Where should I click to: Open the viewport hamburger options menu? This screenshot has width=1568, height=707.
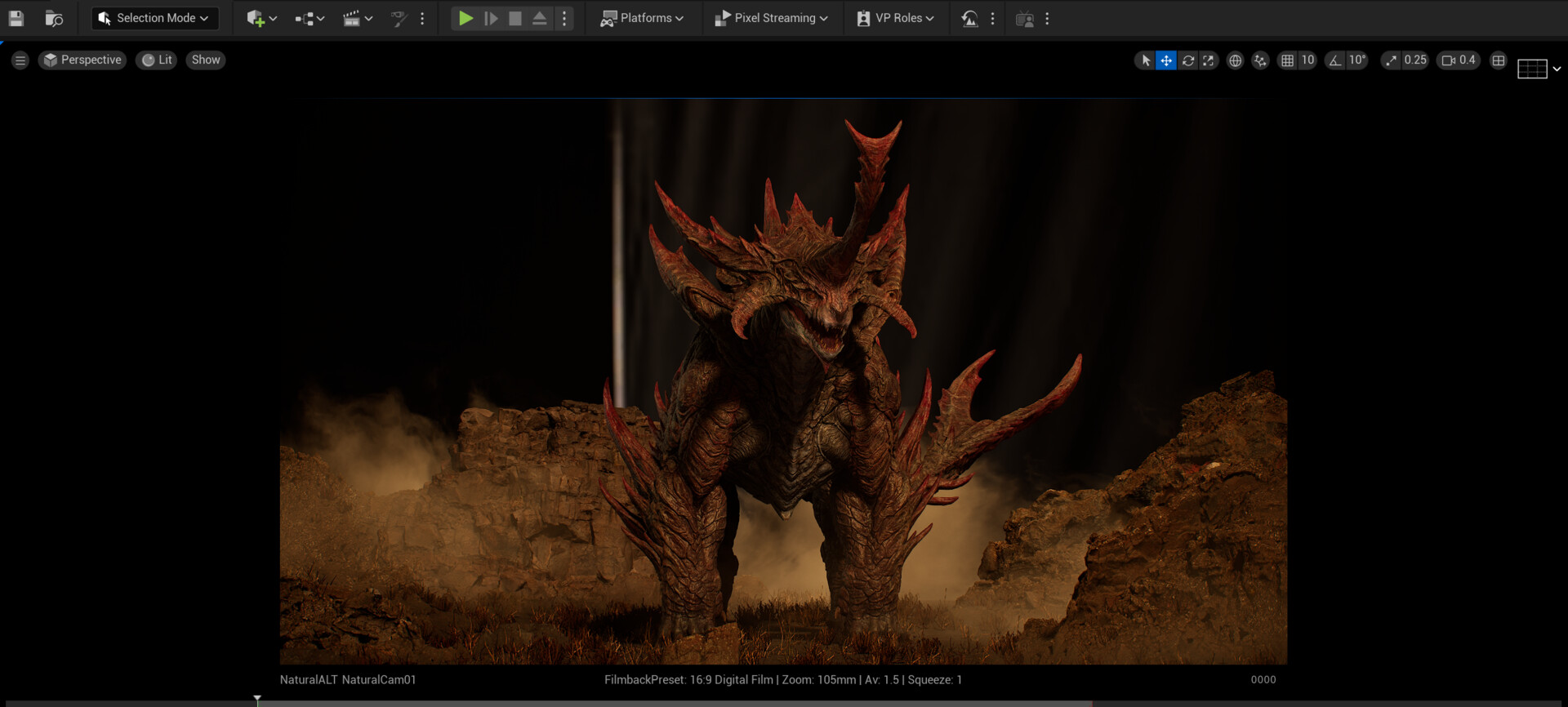coord(20,60)
